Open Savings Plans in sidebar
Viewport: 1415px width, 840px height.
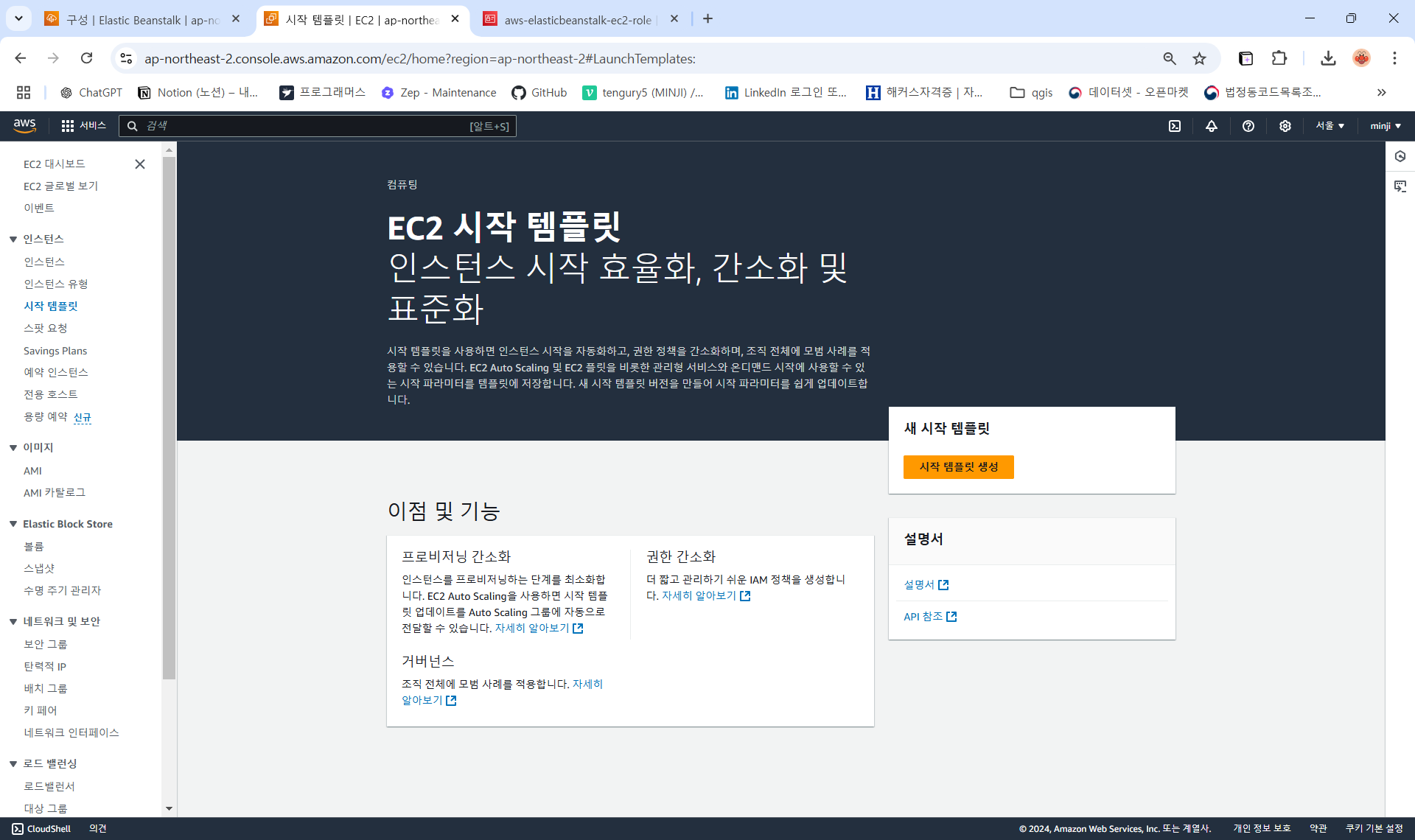55,351
